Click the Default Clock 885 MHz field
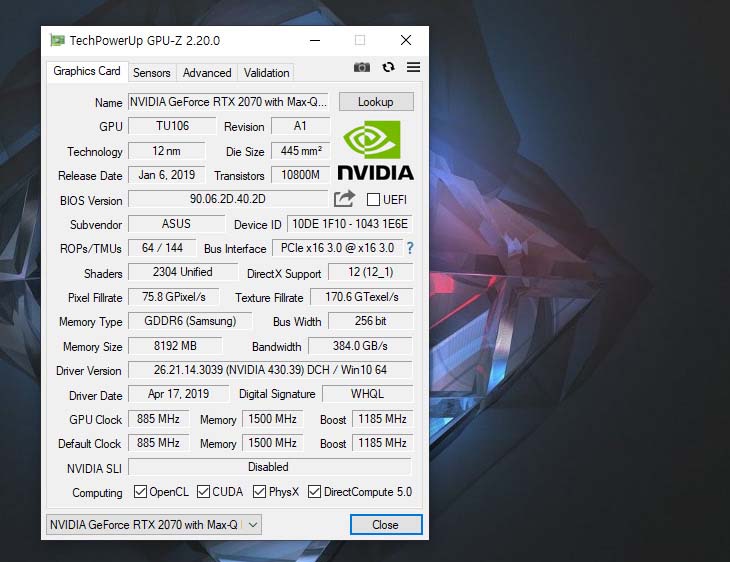Image resolution: width=730 pixels, height=562 pixels. [x=158, y=442]
